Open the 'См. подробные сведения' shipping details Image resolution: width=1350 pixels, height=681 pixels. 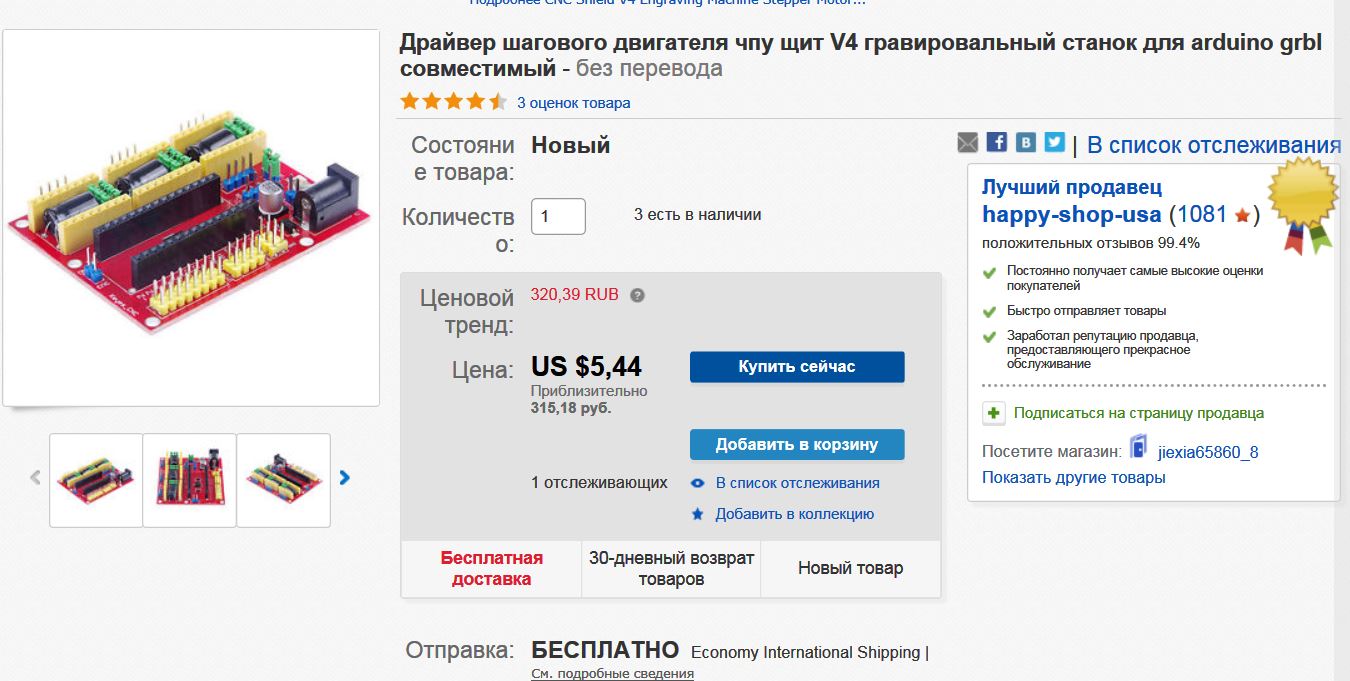coord(612,673)
